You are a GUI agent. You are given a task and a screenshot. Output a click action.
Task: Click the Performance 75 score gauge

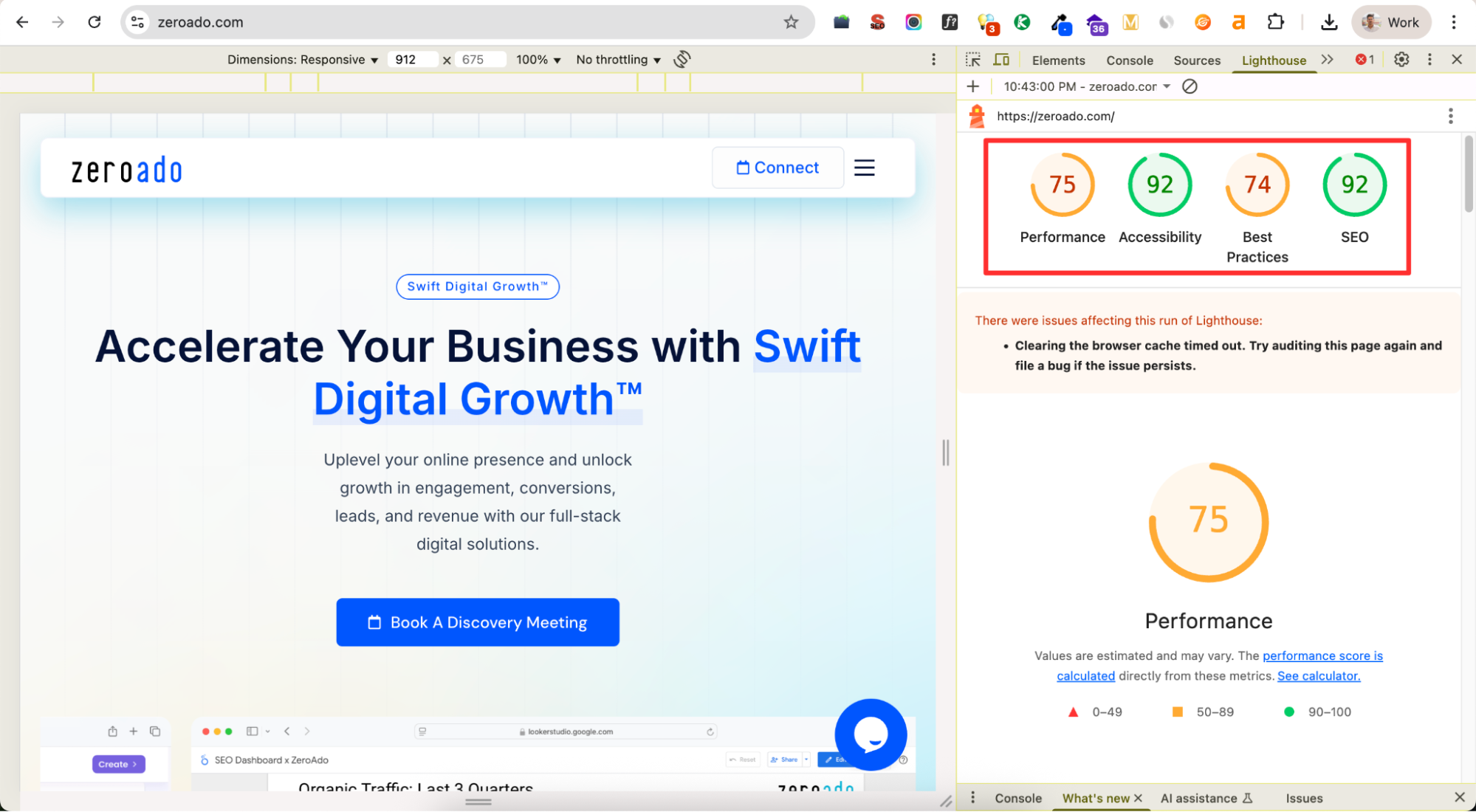(1062, 185)
